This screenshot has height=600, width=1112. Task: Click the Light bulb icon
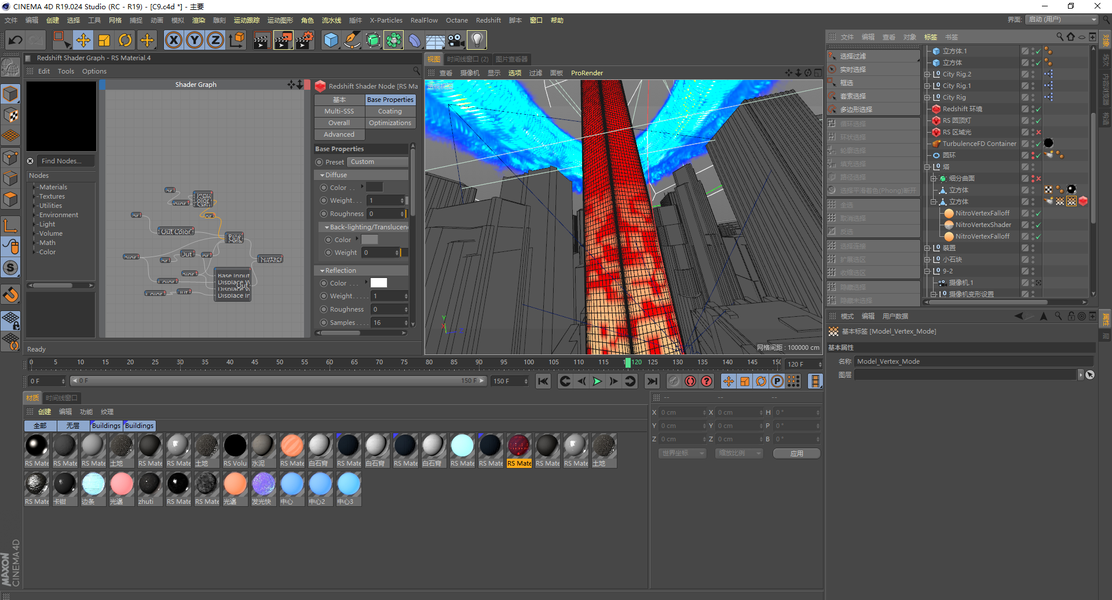[477, 40]
